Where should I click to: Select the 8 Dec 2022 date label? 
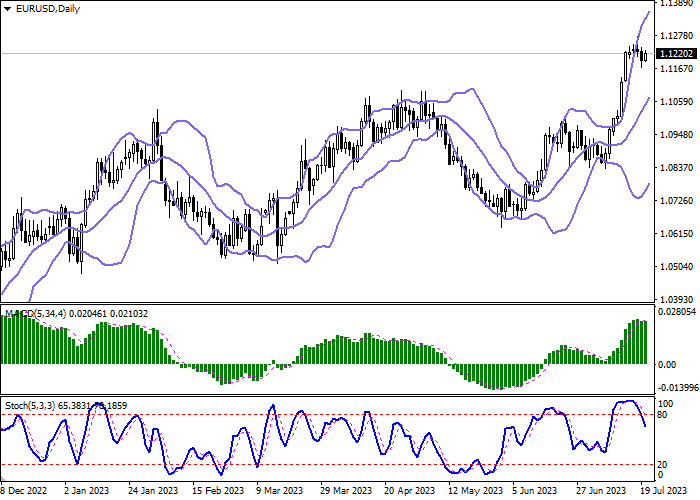24,491
